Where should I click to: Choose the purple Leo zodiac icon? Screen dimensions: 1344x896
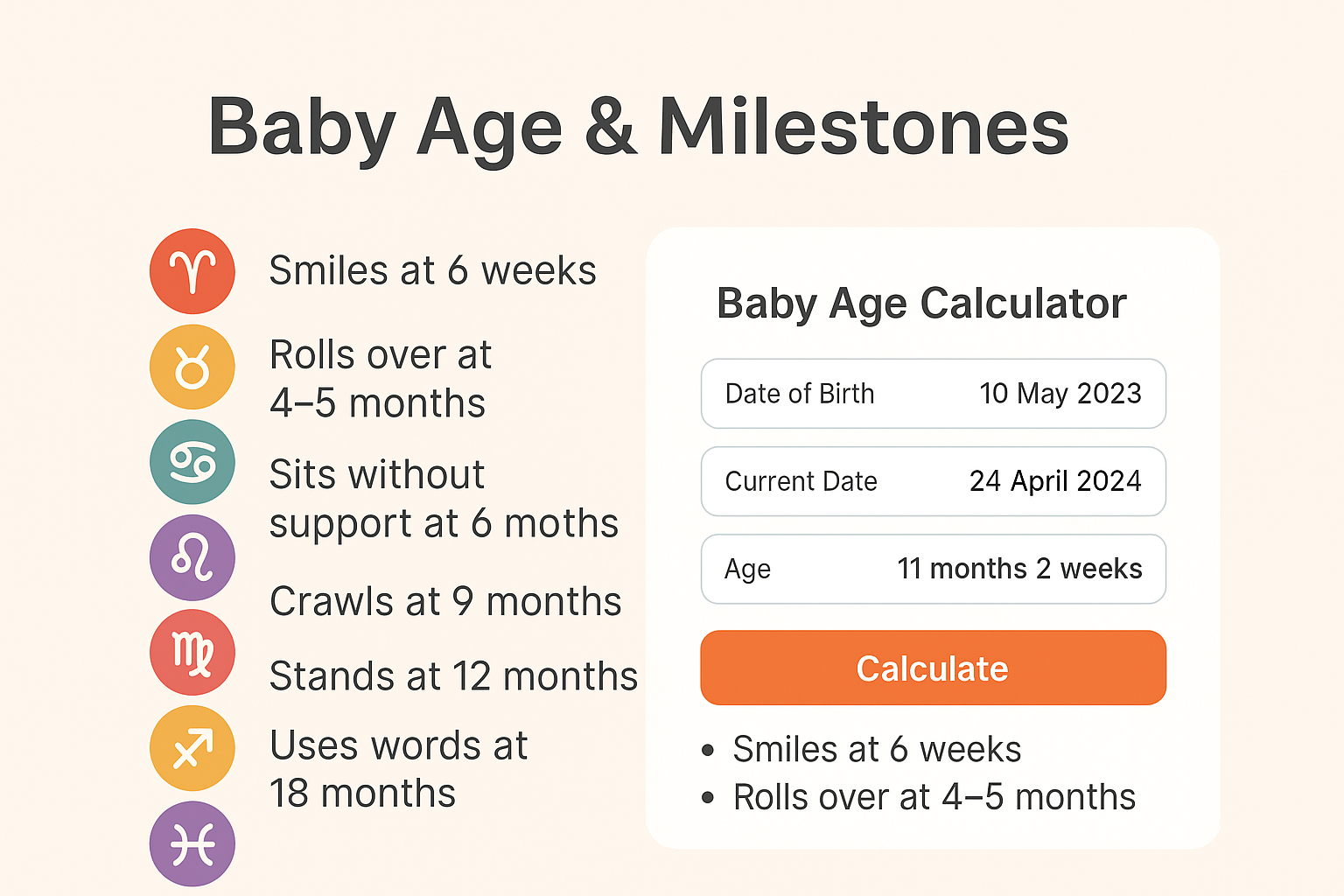click(192, 557)
